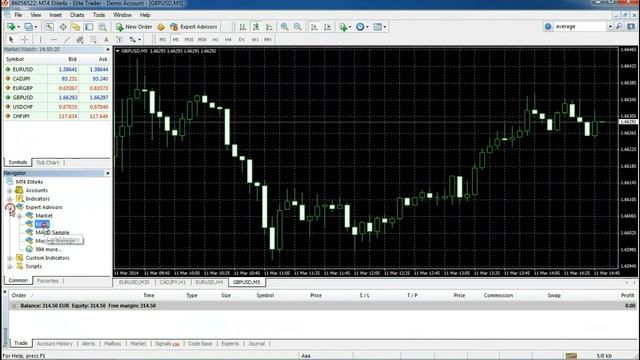This screenshot has height=360, width=640.
Task: Select the arrows drawing tool
Action: click(133, 40)
